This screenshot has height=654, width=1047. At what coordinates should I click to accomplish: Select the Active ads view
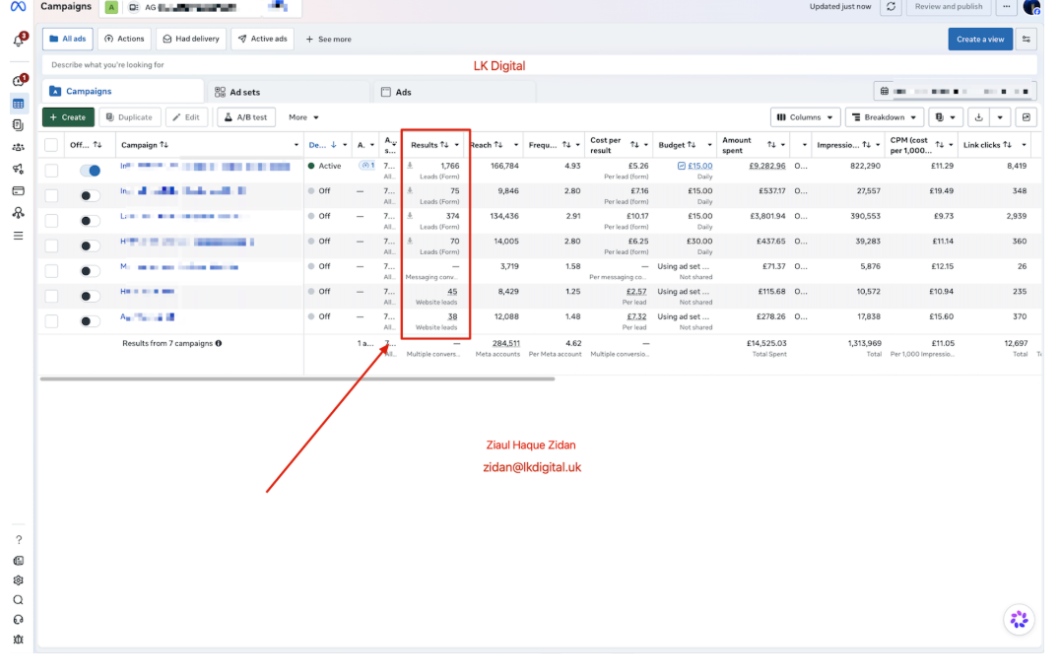click(x=262, y=39)
